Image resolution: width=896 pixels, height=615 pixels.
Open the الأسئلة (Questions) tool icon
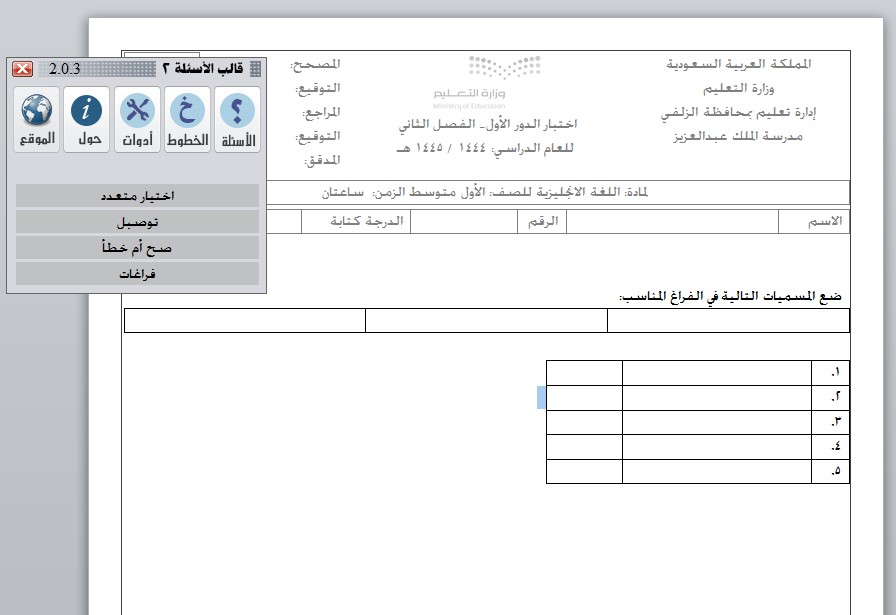(x=237, y=119)
